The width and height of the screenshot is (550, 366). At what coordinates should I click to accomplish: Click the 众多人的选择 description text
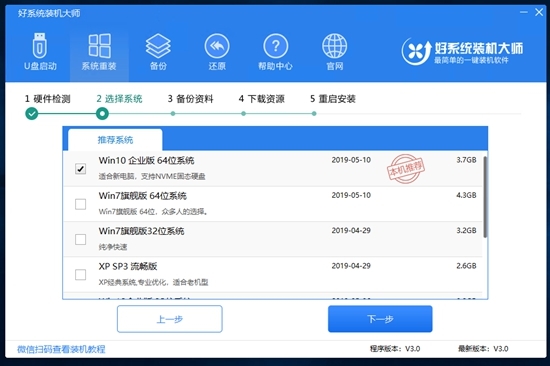pyautogui.click(x=153, y=212)
